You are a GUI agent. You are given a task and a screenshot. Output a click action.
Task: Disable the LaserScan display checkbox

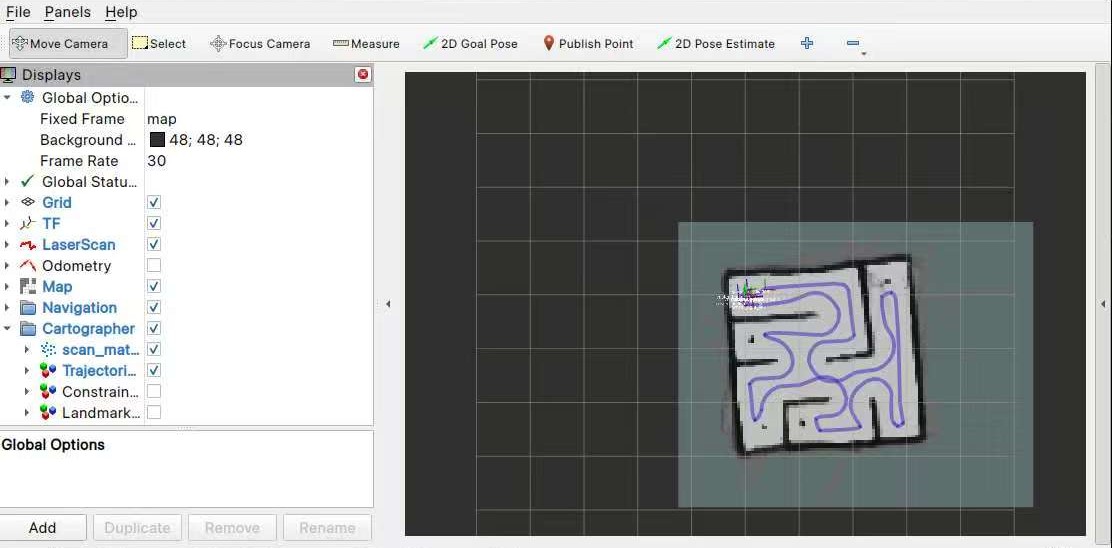coord(154,245)
